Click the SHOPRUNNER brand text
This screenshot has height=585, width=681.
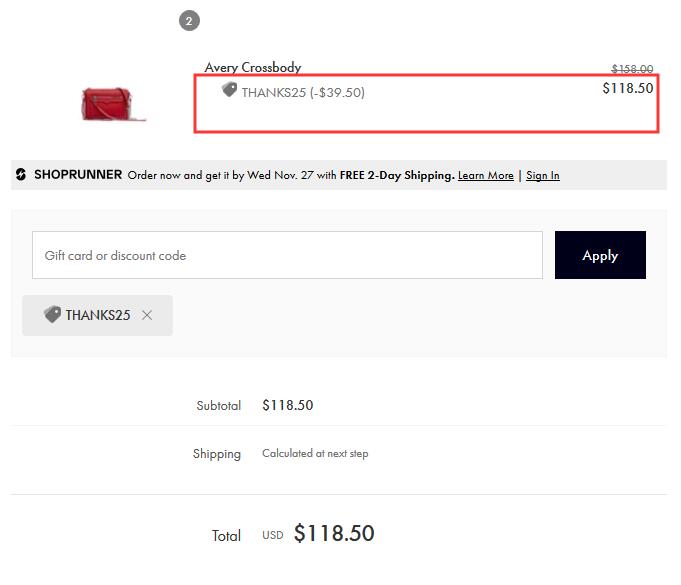tap(78, 175)
